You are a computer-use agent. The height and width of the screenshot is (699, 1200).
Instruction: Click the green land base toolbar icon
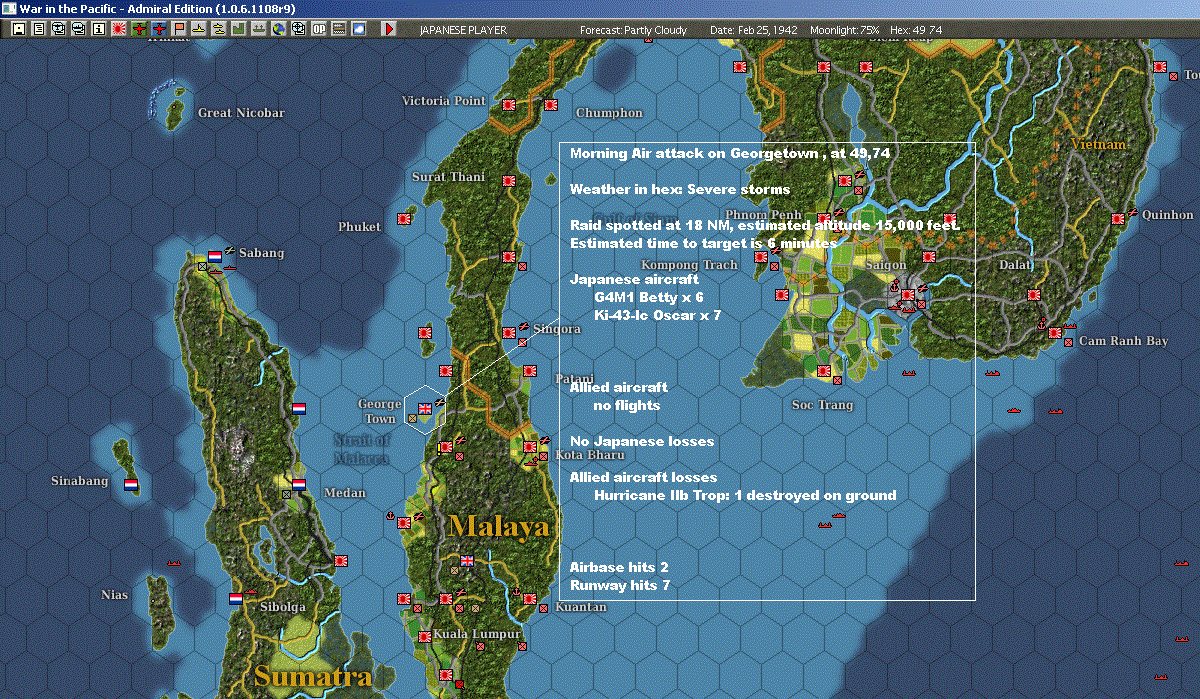click(x=238, y=29)
